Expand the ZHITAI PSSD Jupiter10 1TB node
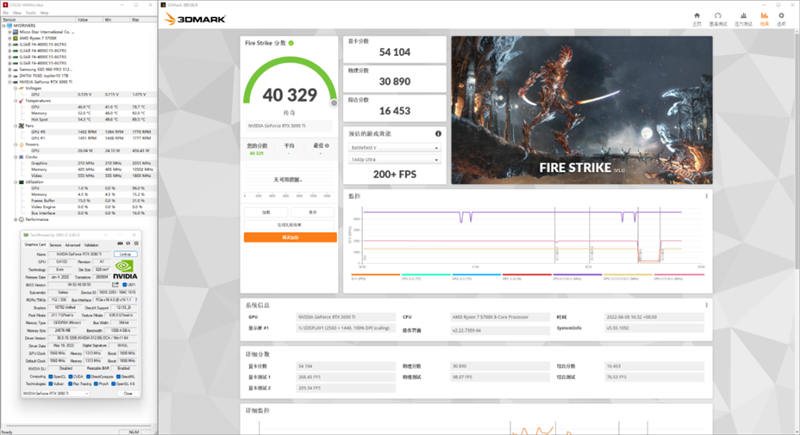 (10, 75)
